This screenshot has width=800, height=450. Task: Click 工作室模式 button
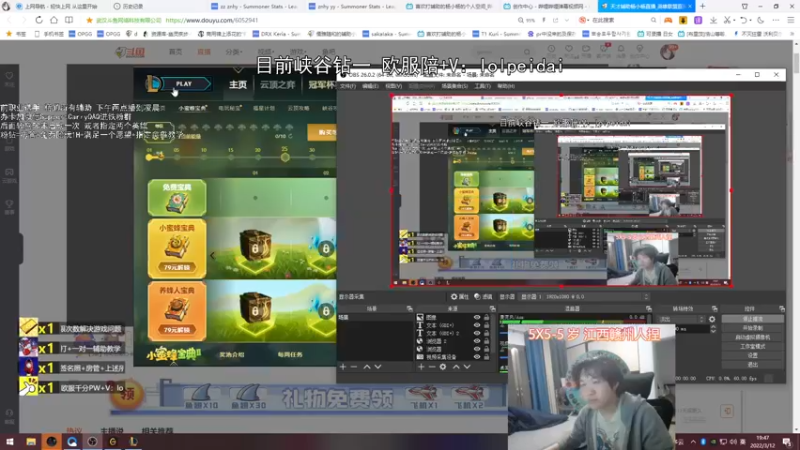point(753,346)
